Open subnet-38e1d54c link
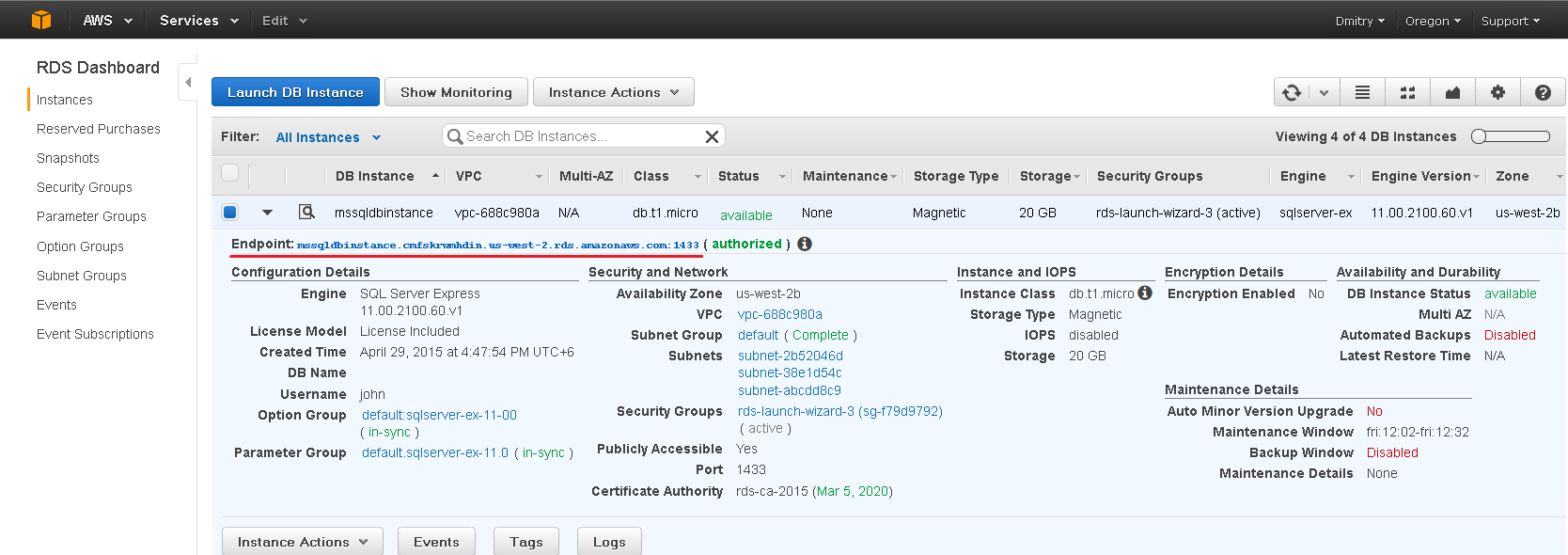 click(790, 373)
